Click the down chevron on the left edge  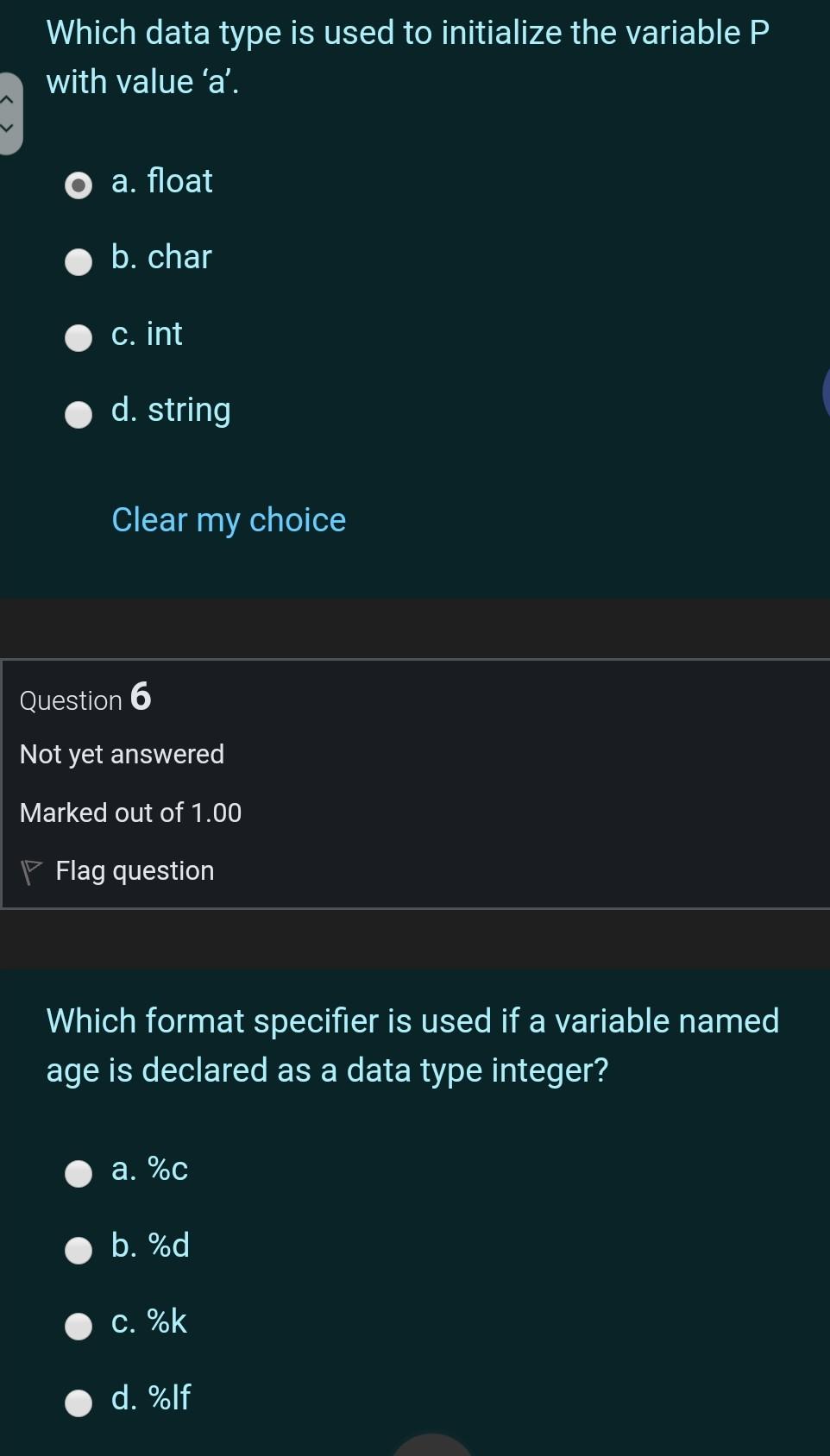(8, 128)
